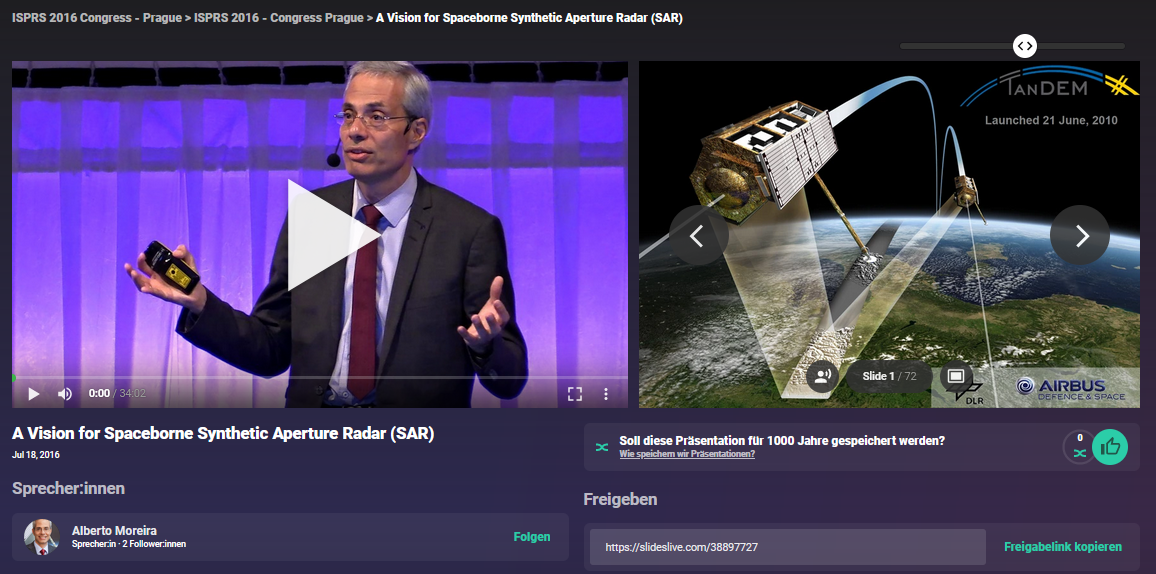Open the video's three-dot options menu

[606, 393]
